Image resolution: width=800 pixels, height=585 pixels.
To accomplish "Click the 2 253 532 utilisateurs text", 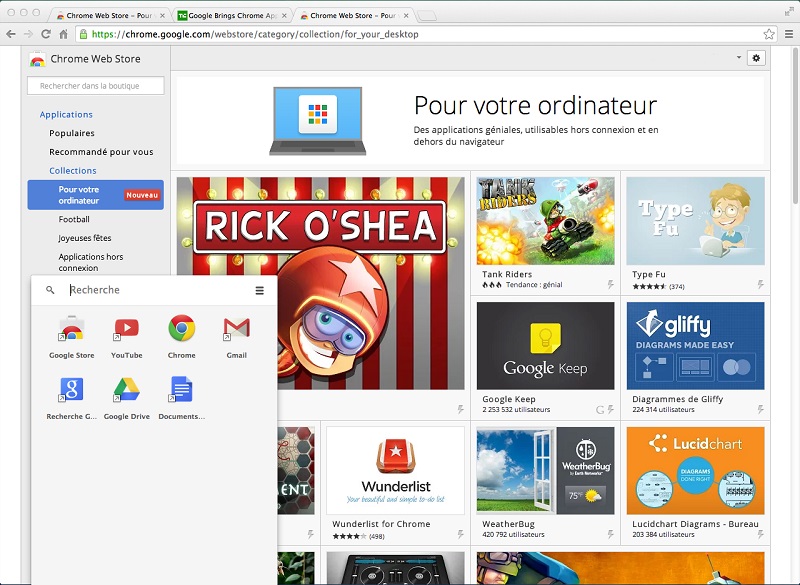I will coord(516,410).
